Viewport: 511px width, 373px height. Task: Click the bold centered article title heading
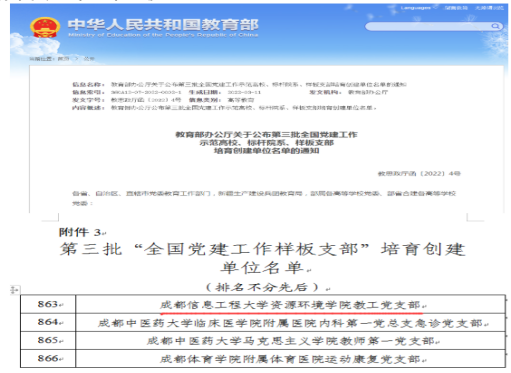[x=266, y=143]
